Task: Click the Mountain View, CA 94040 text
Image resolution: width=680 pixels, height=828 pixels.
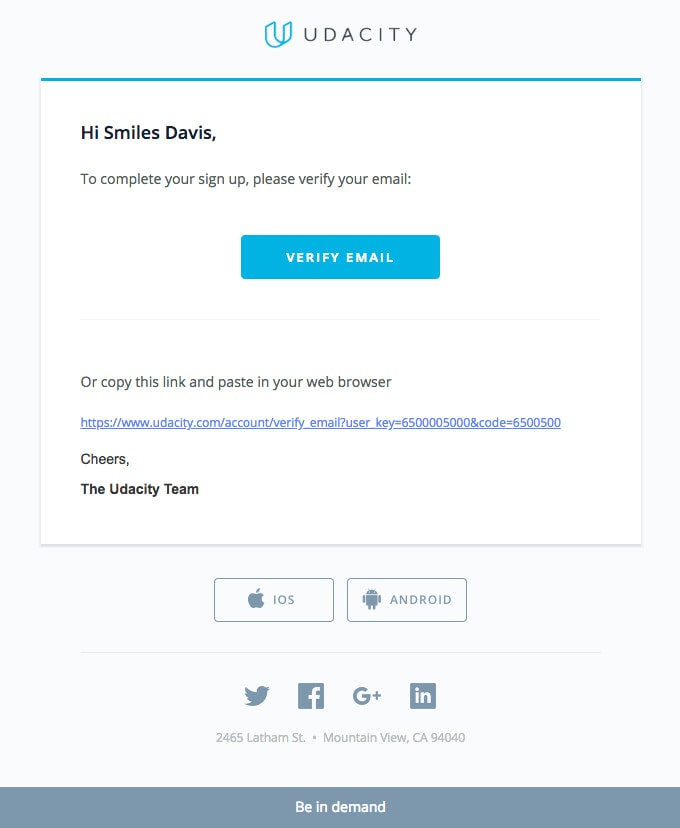Action: click(x=394, y=738)
